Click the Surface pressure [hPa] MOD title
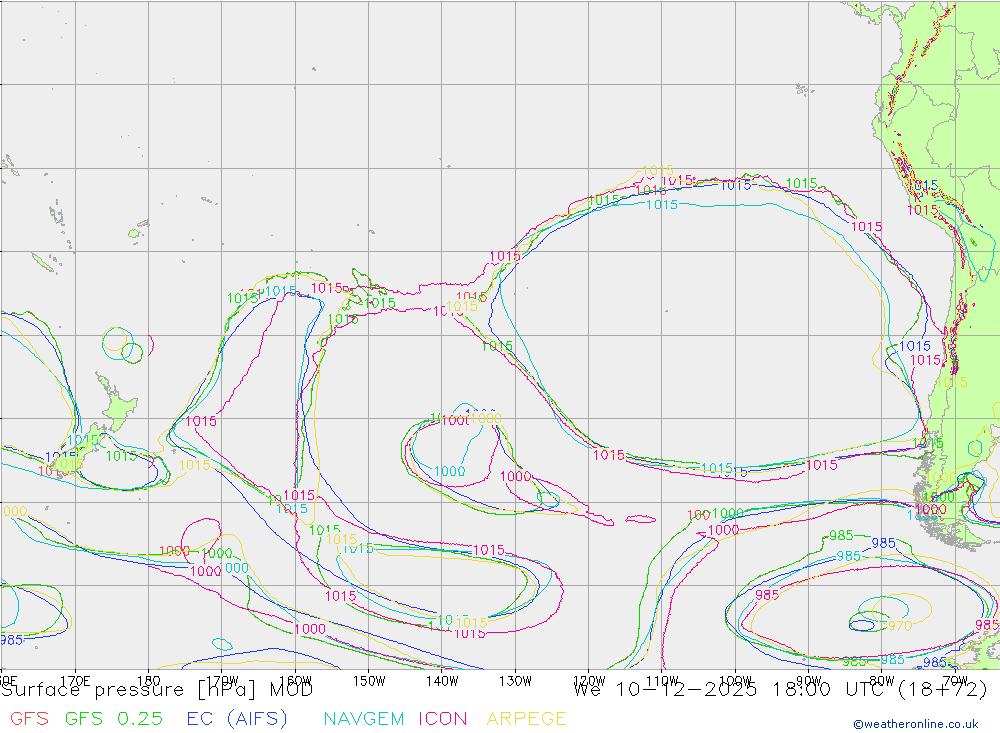 click(x=157, y=690)
